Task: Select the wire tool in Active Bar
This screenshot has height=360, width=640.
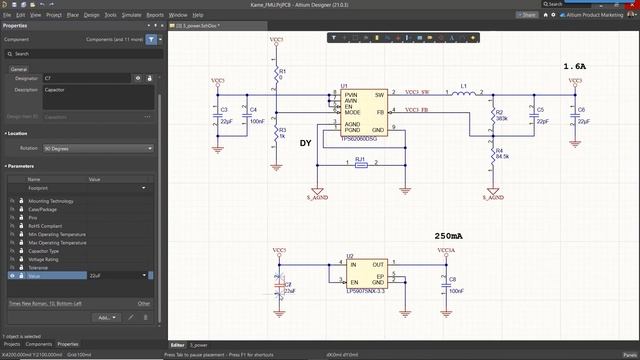Action: point(387,38)
